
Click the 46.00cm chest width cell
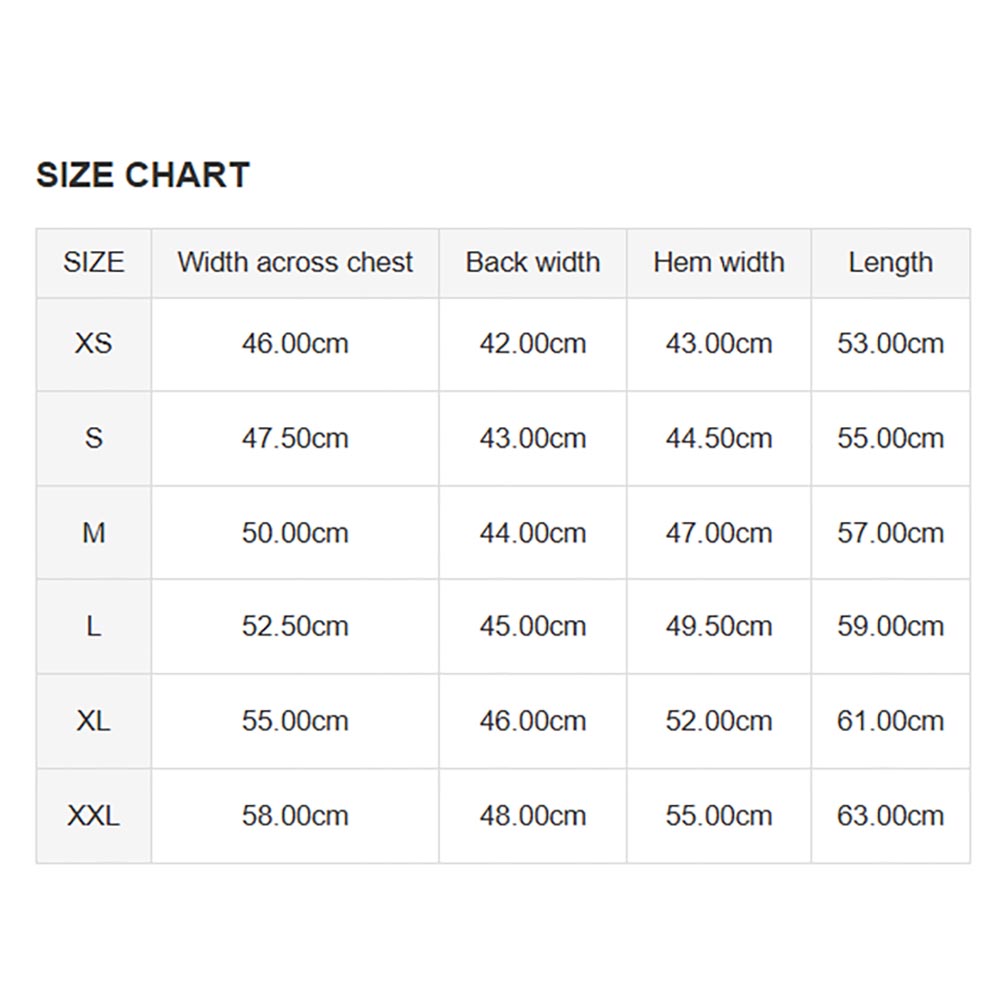pos(295,344)
